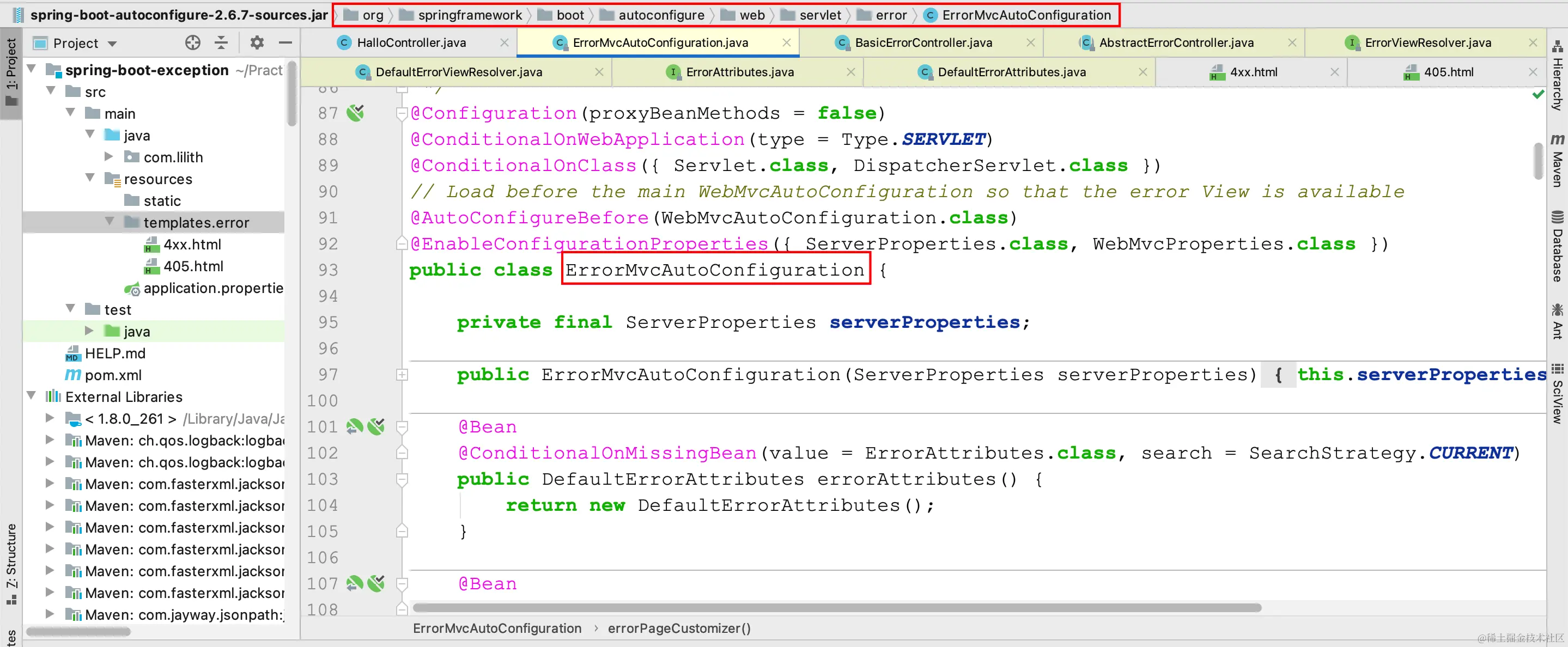Close the HalloController.java tab
This screenshot has height=647, width=1568.
(x=504, y=42)
